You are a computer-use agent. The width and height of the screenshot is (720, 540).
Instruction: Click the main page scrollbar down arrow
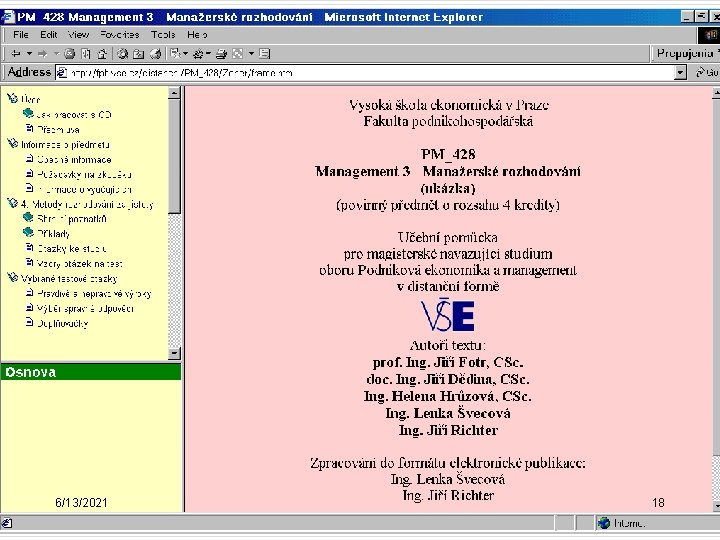click(716, 506)
